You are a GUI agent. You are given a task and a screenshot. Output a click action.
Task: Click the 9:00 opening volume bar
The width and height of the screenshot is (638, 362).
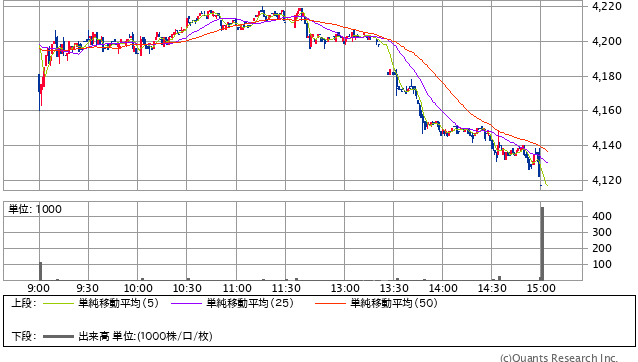pyautogui.click(x=40, y=271)
